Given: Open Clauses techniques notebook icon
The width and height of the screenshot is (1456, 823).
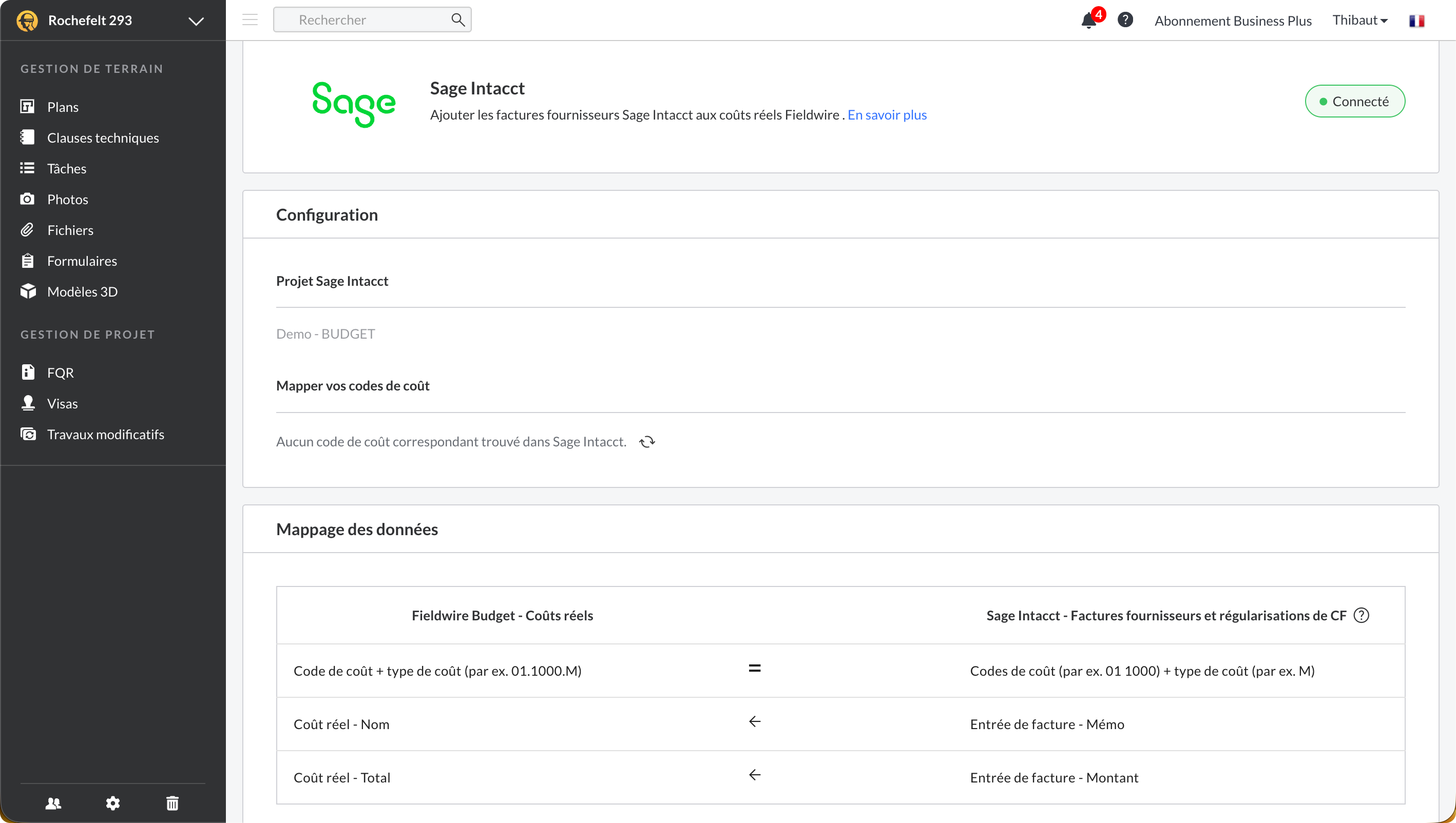Looking at the screenshot, I should 27,138.
